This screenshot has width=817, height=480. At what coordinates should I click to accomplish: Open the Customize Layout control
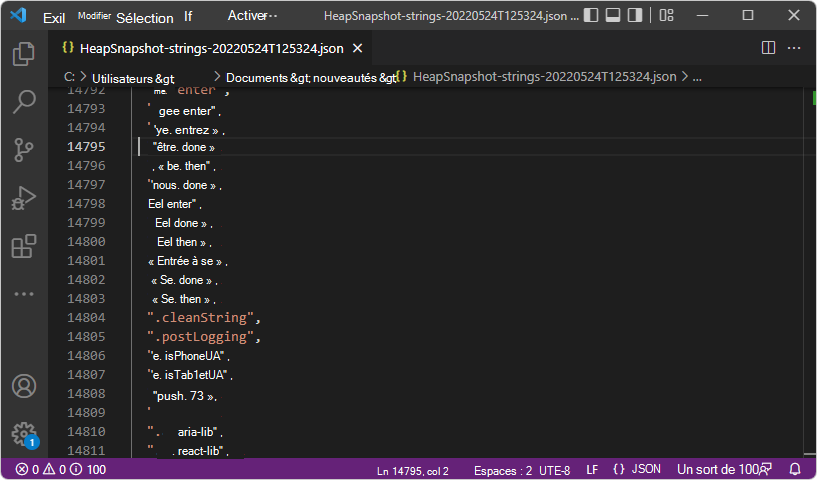(x=666, y=16)
